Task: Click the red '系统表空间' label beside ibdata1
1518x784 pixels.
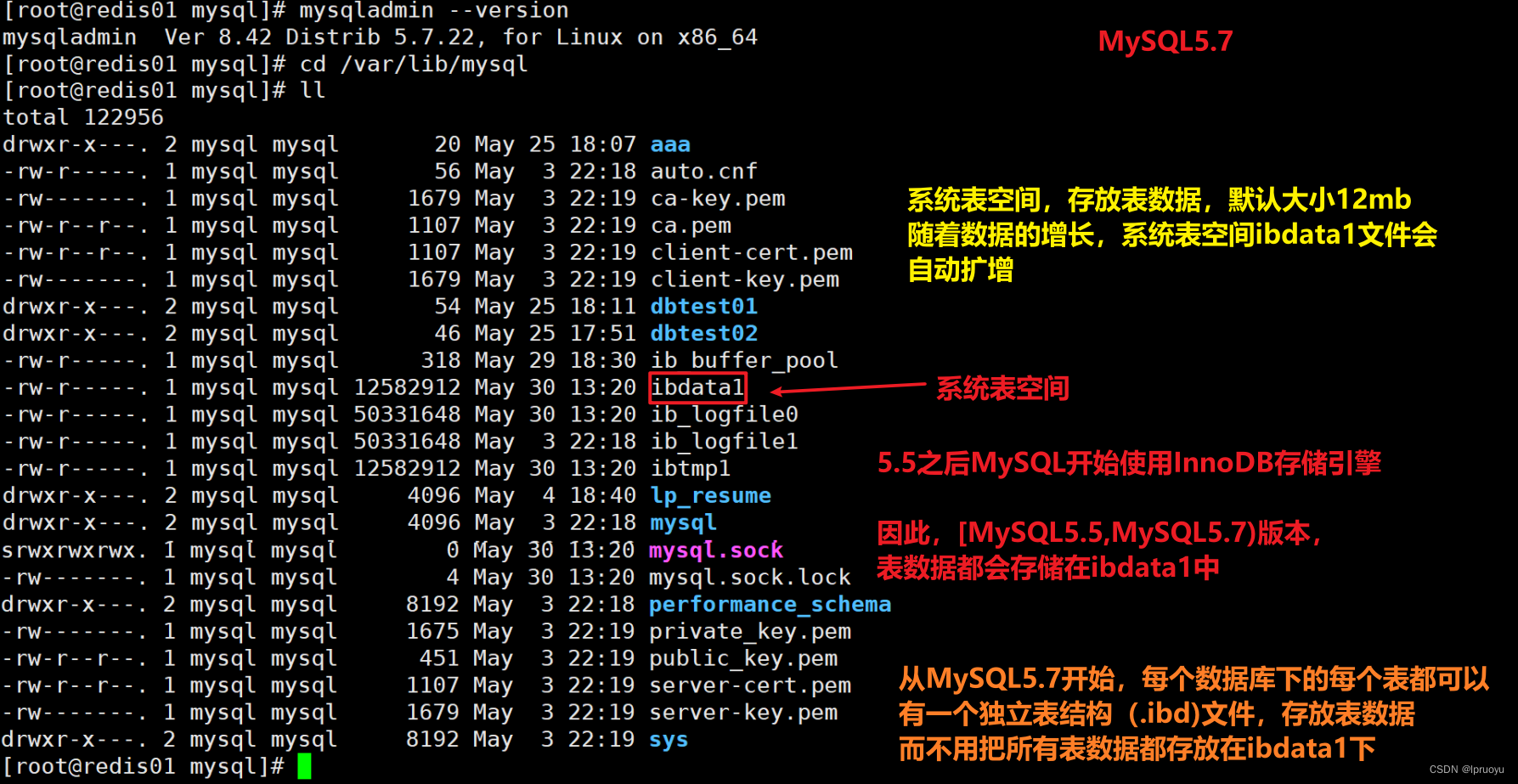Action: (x=1002, y=388)
